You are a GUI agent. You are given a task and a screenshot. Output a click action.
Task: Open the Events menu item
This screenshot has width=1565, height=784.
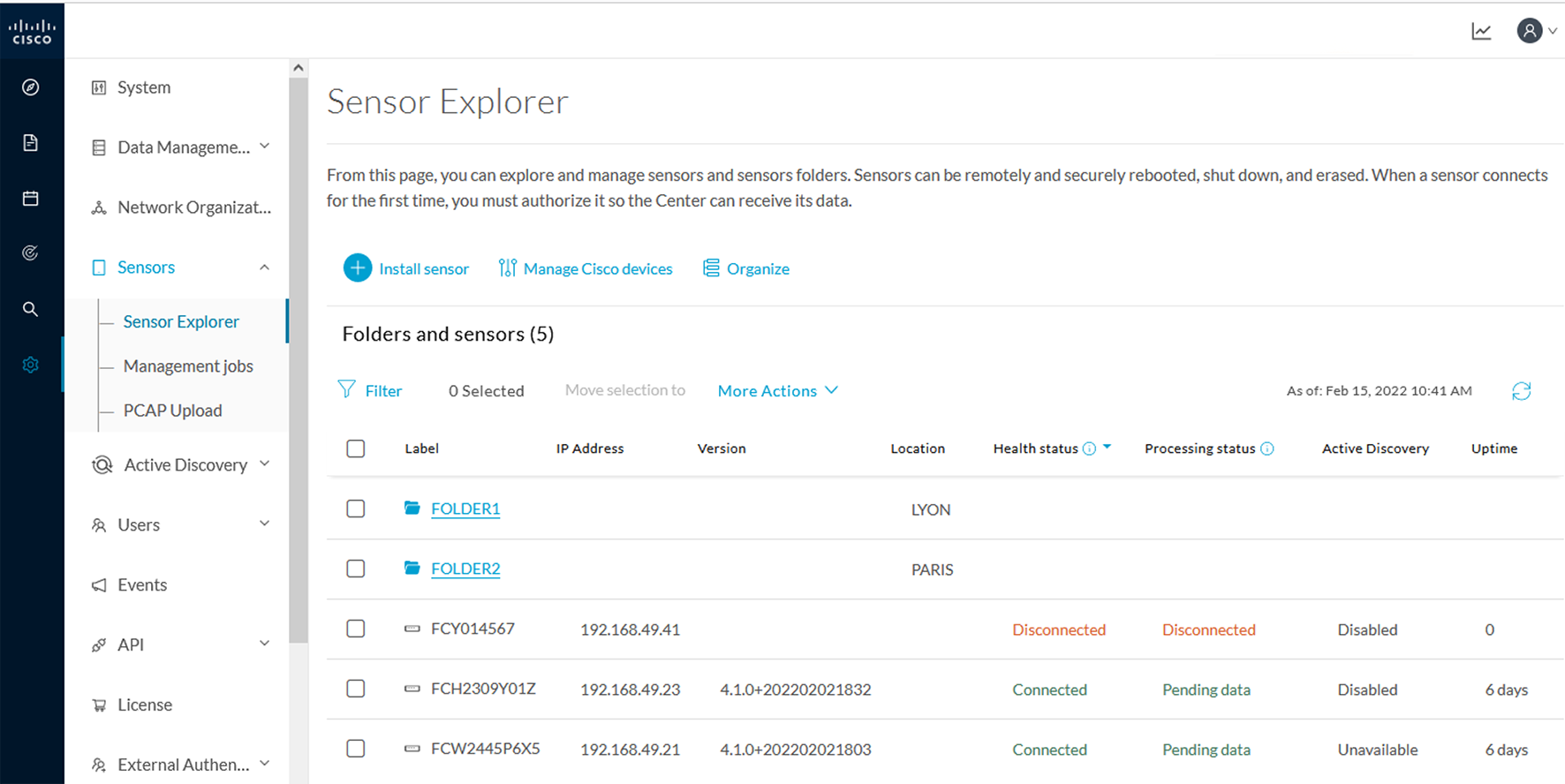142,584
